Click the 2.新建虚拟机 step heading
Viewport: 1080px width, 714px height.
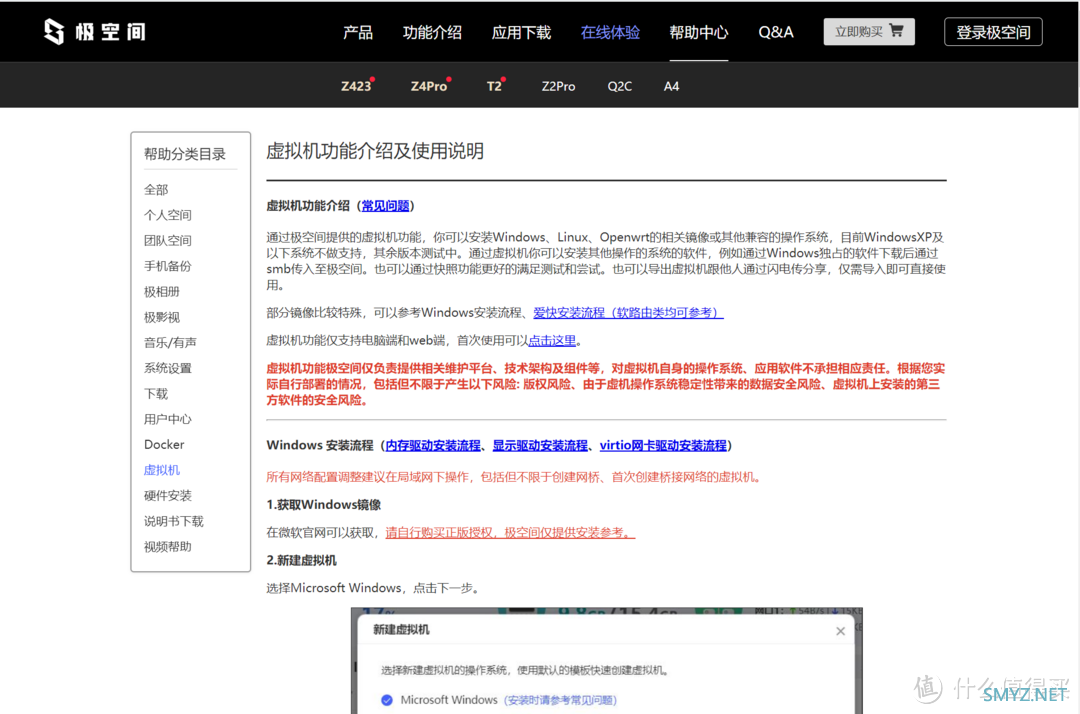302,560
